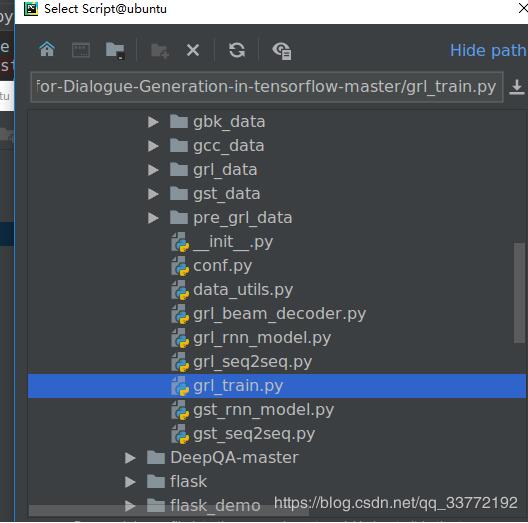Select DeepQA-master folder name
This screenshot has width=528, height=523.
234,458
